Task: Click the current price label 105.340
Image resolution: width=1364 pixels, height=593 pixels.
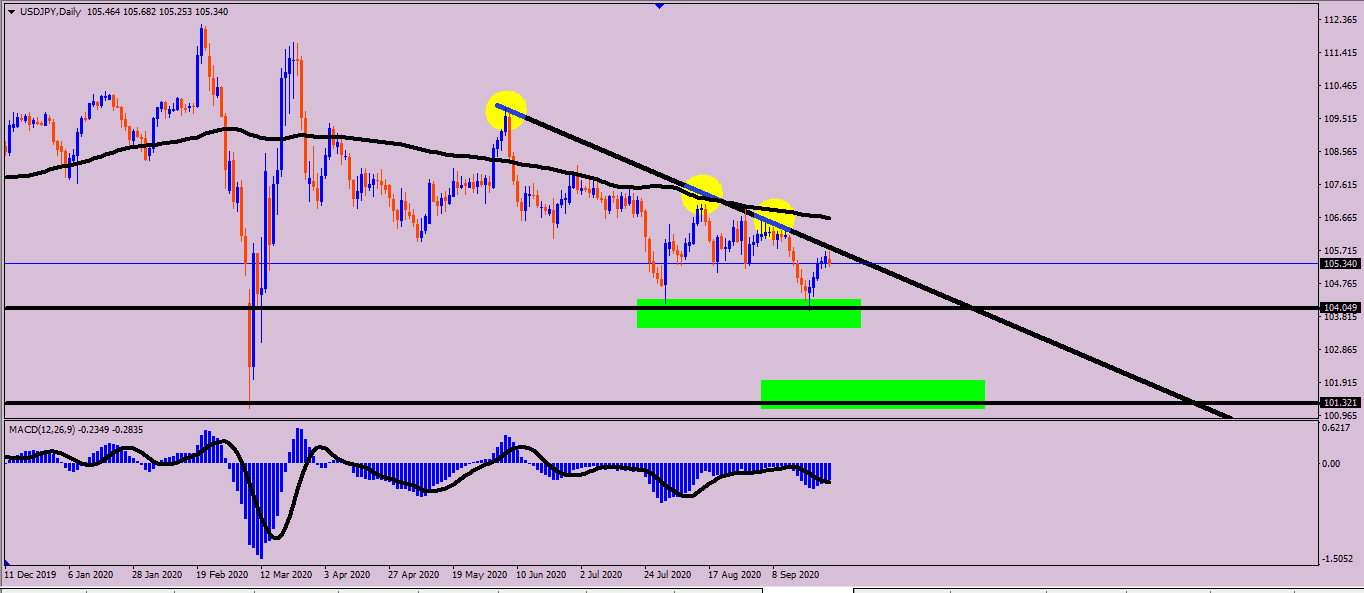Action: tap(1338, 264)
